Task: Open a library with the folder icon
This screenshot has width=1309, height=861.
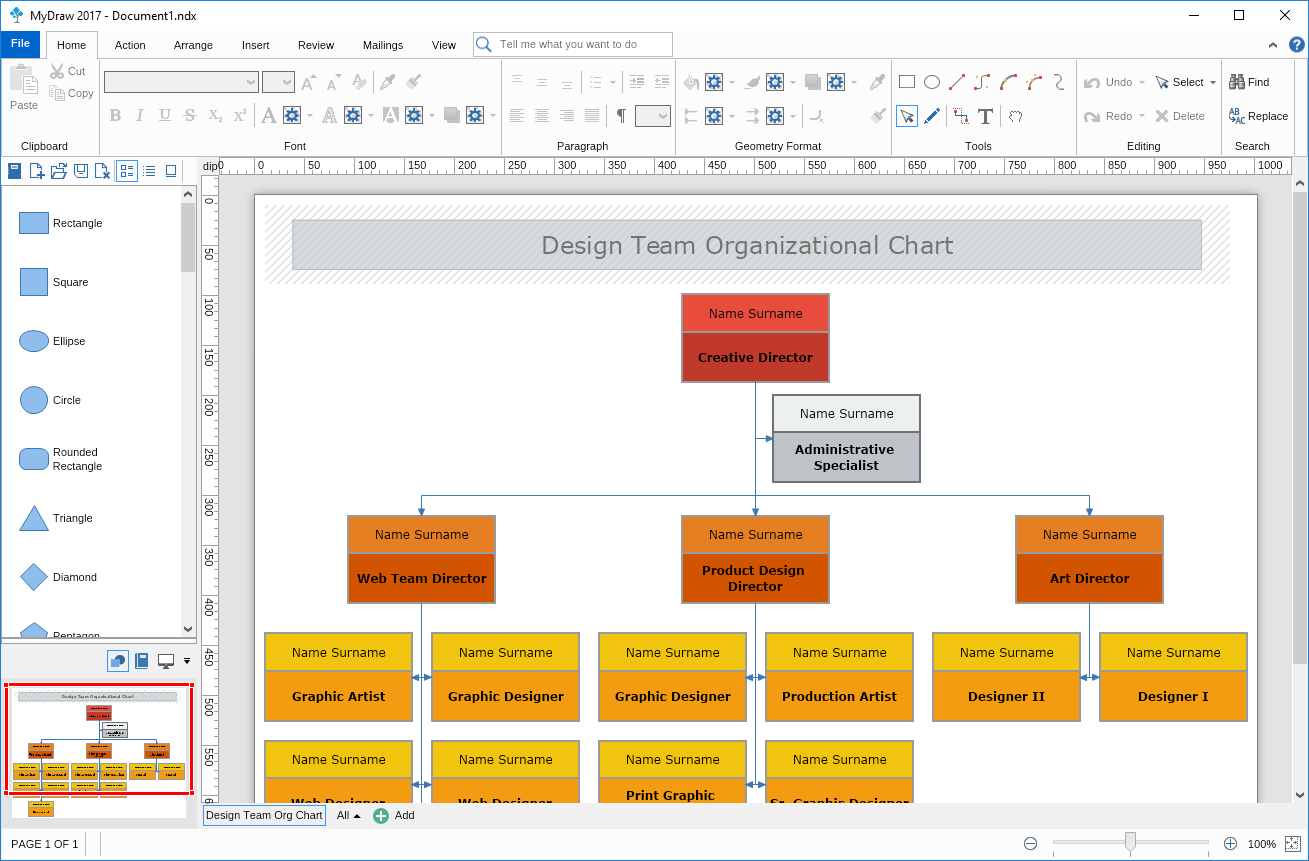Action: pos(59,171)
